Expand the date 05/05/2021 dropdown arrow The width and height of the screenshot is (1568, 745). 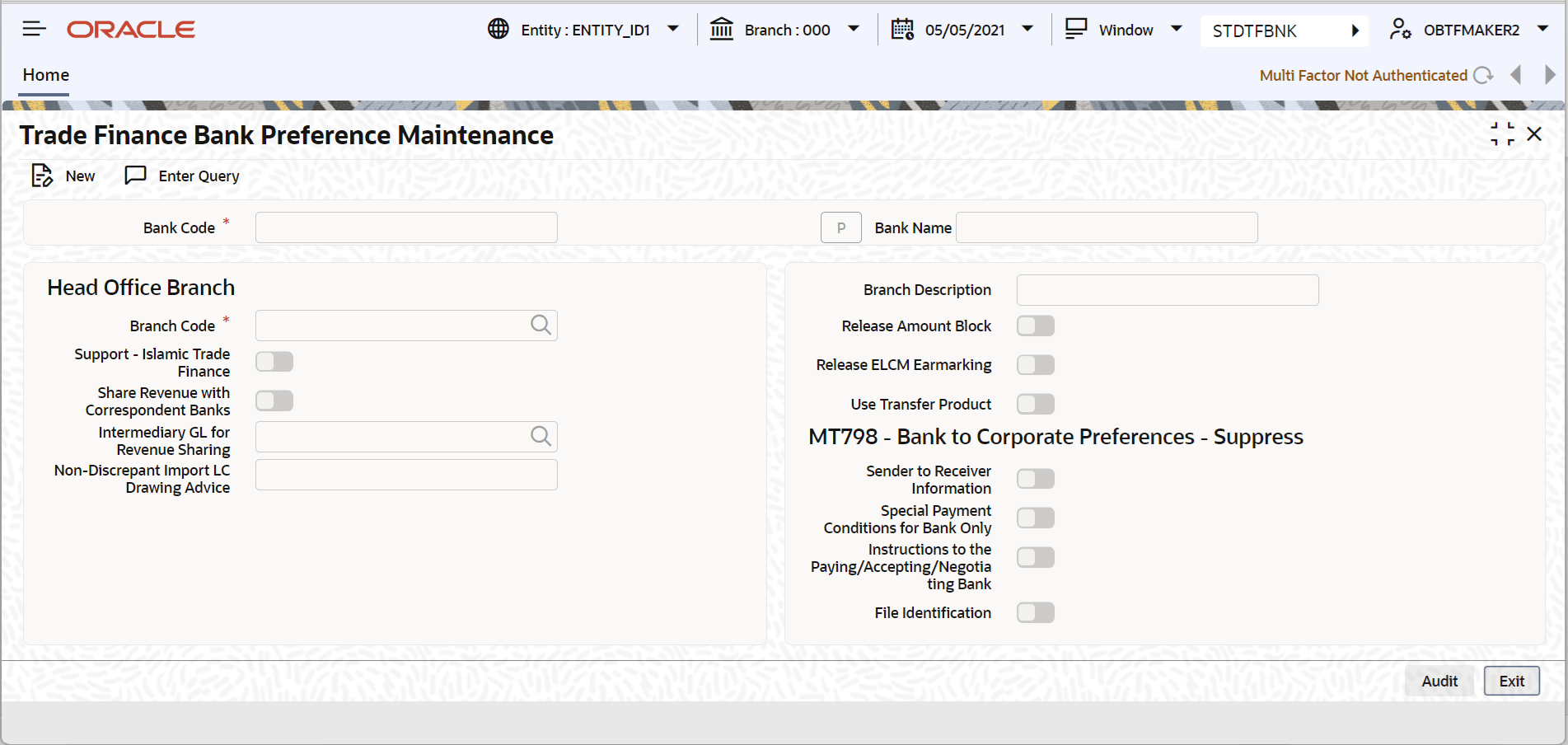click(x=1027, y=29)
